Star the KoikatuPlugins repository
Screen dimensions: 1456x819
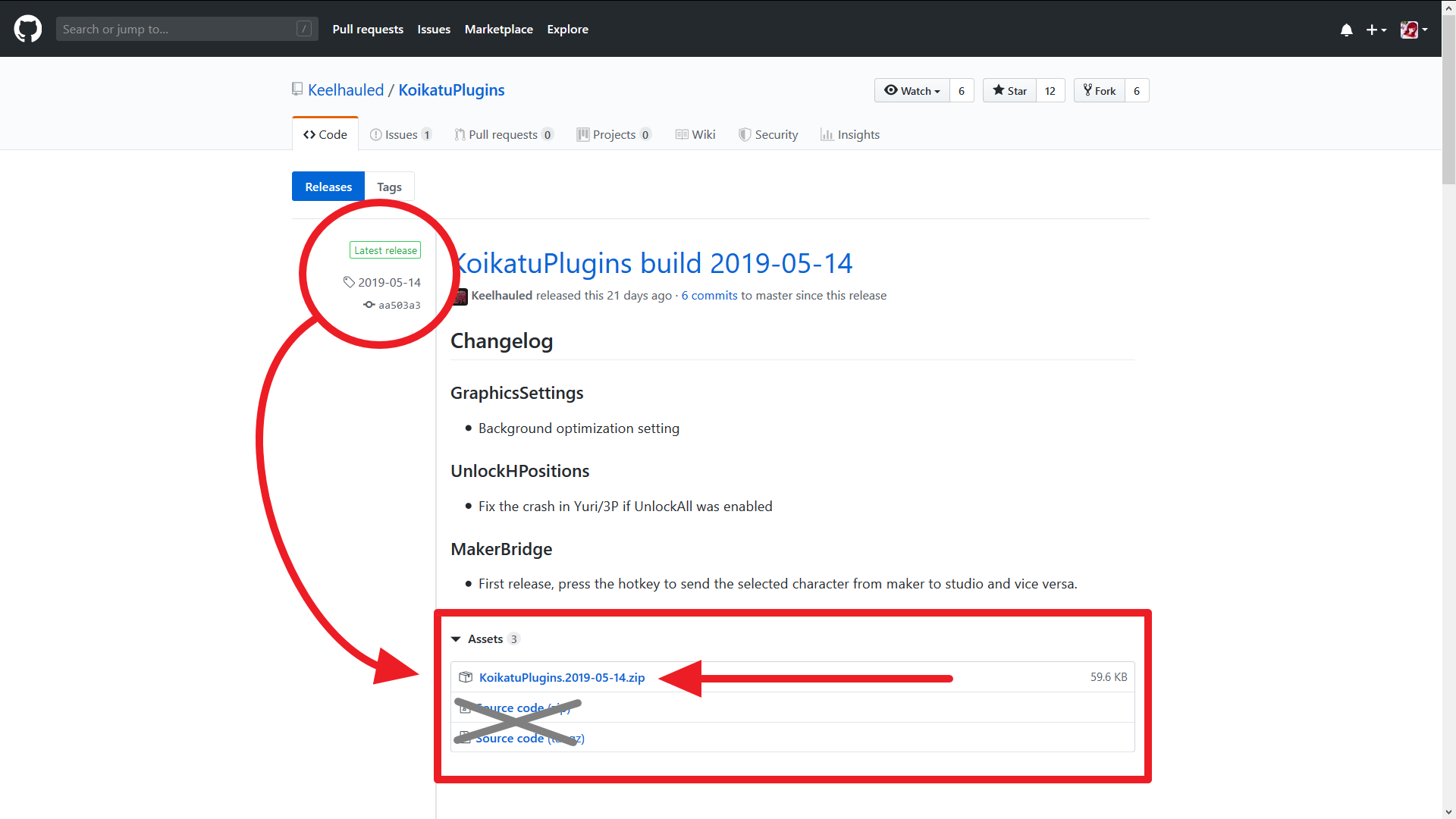click(x=1009, y=90)
